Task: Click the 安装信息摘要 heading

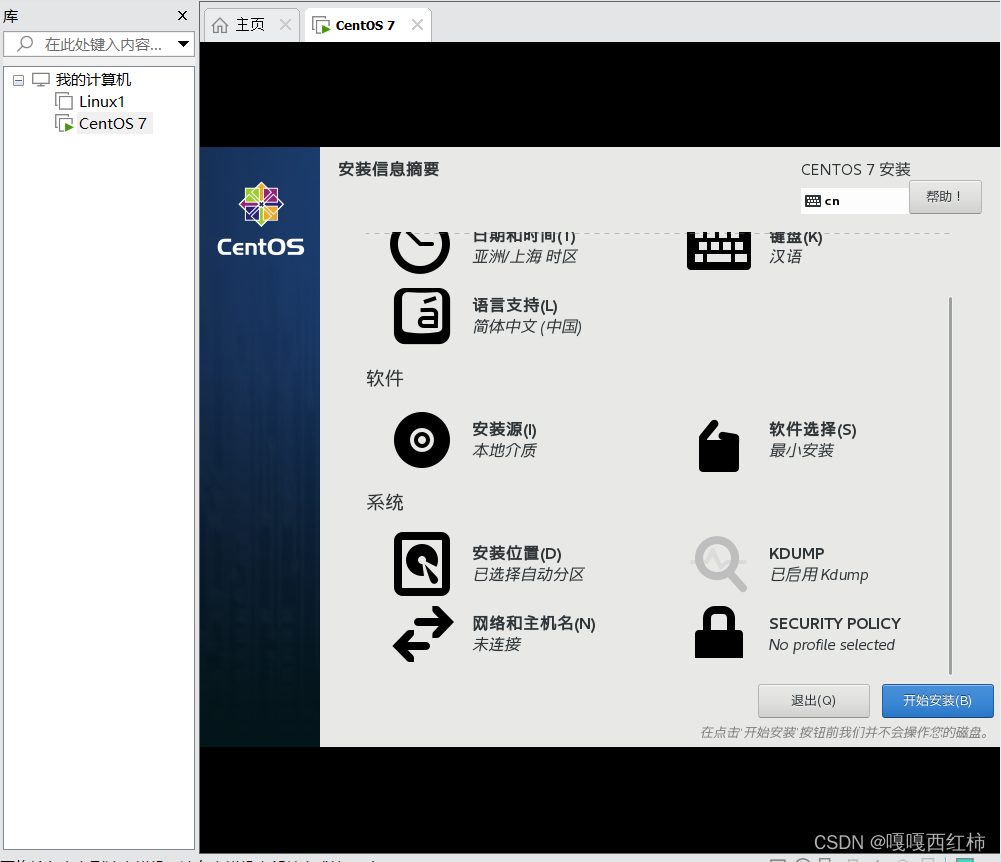Action: pyautogui.click(x=389, y=169)
